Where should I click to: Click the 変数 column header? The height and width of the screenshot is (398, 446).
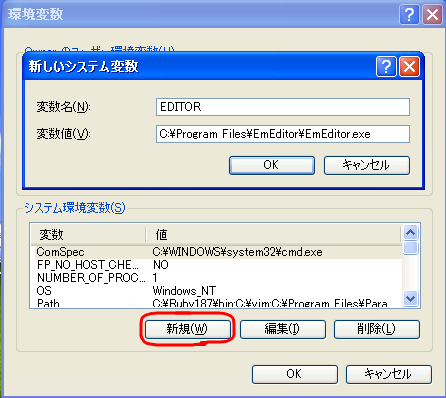coord(88,235)
